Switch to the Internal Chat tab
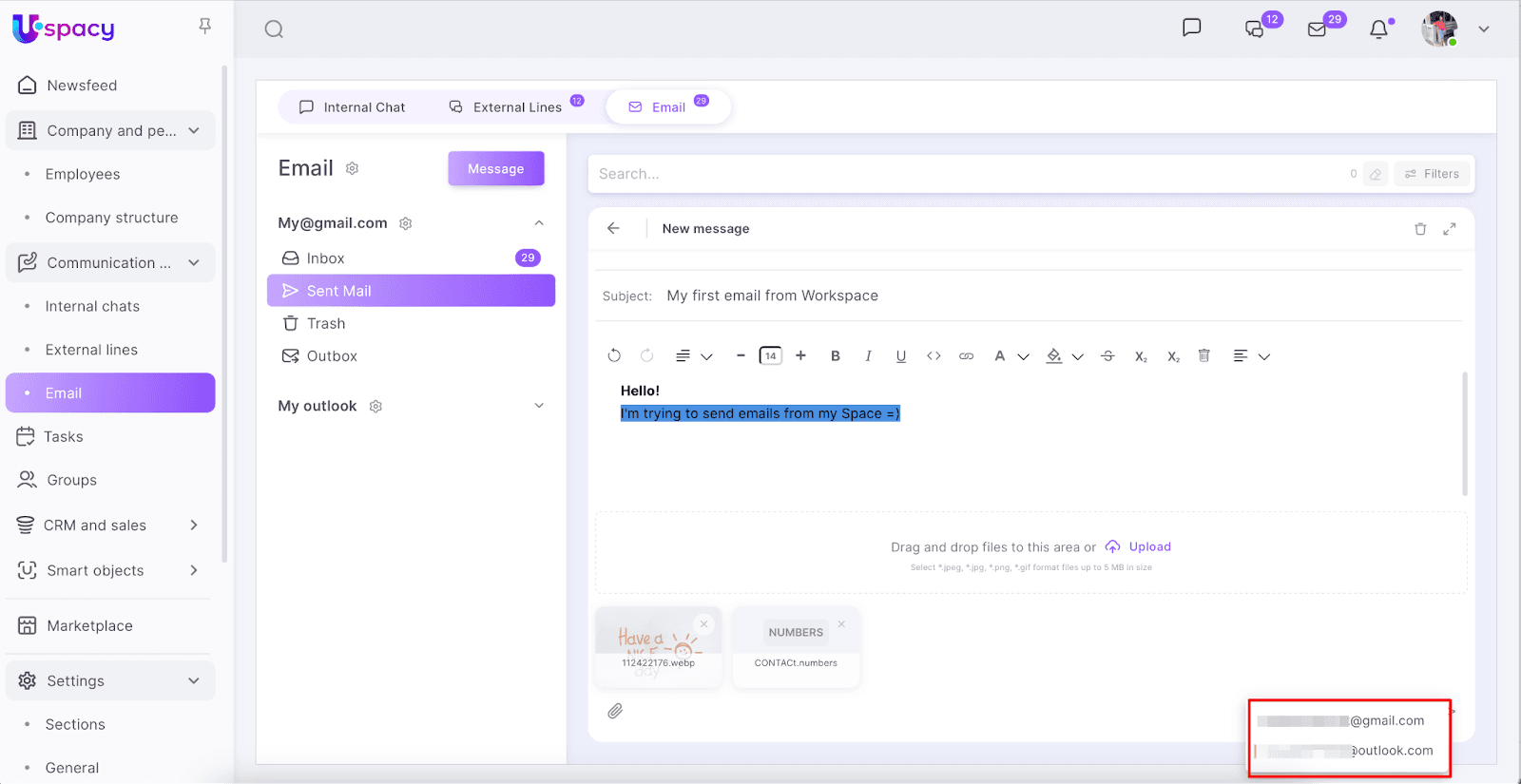 pos(352,107)
